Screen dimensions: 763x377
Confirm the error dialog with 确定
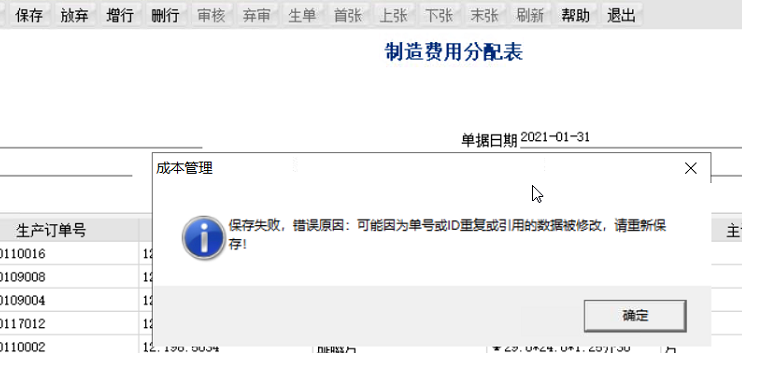(x=635, y=316)
